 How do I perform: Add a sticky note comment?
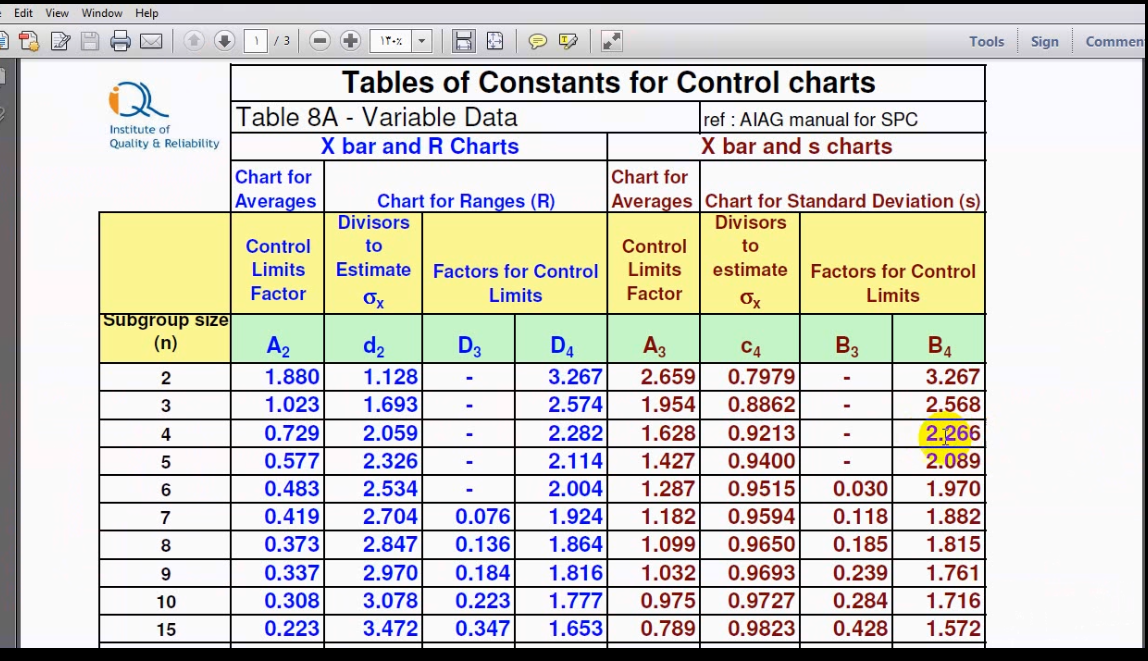click(538, 41)
